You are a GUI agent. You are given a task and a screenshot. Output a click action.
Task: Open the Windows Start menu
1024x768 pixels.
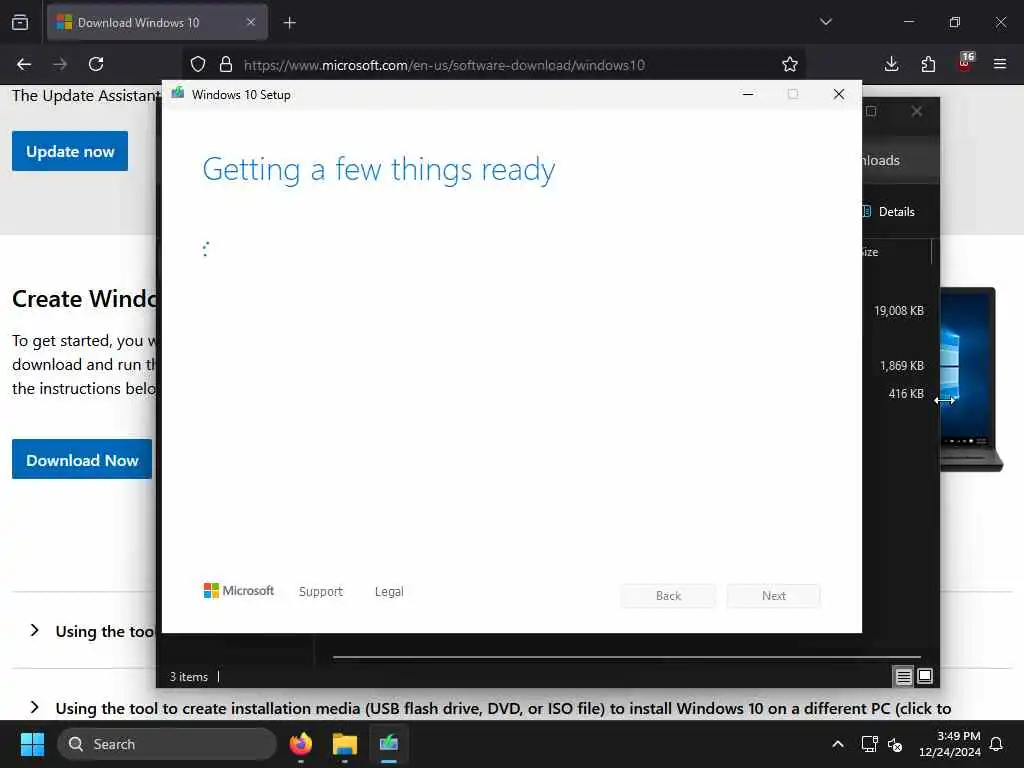(x=32, y=744)
